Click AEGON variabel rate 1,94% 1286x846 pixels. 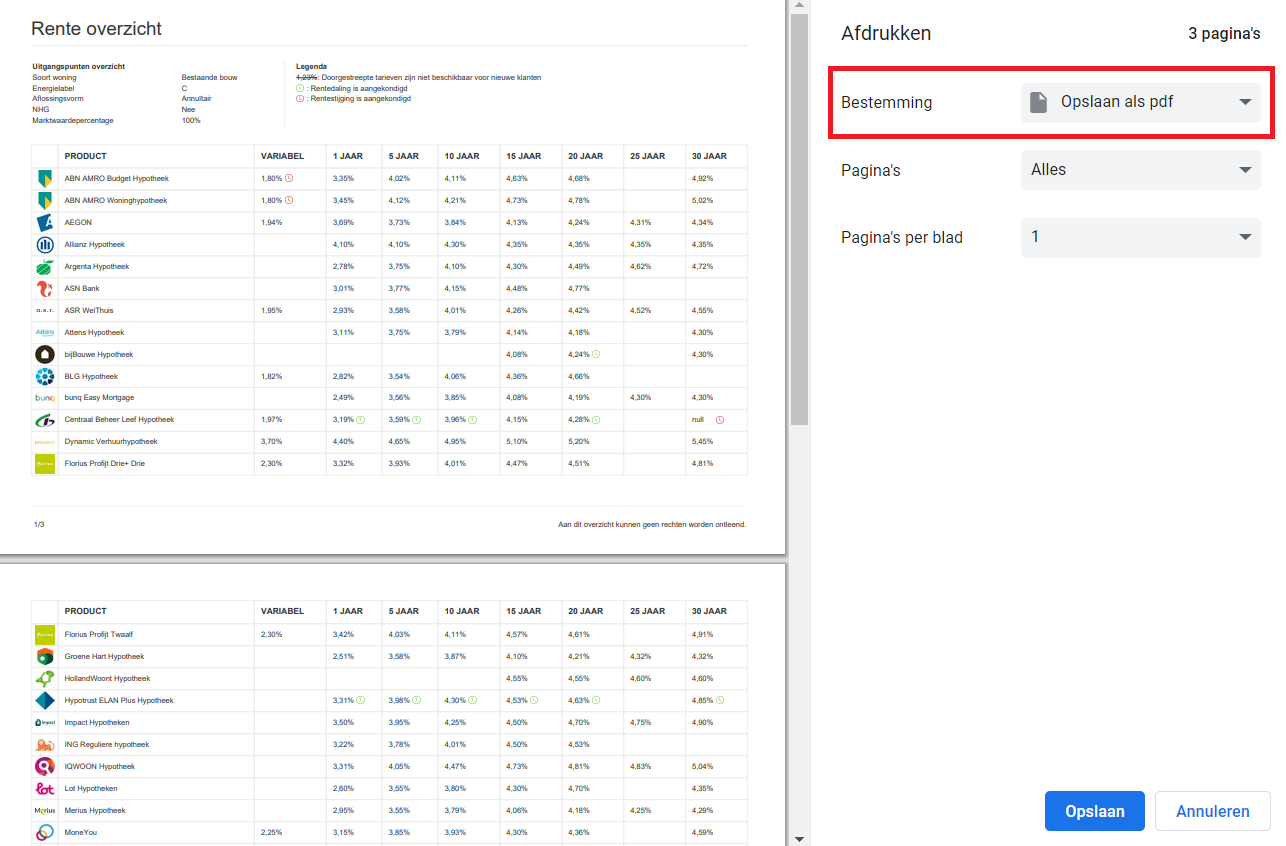271,222
